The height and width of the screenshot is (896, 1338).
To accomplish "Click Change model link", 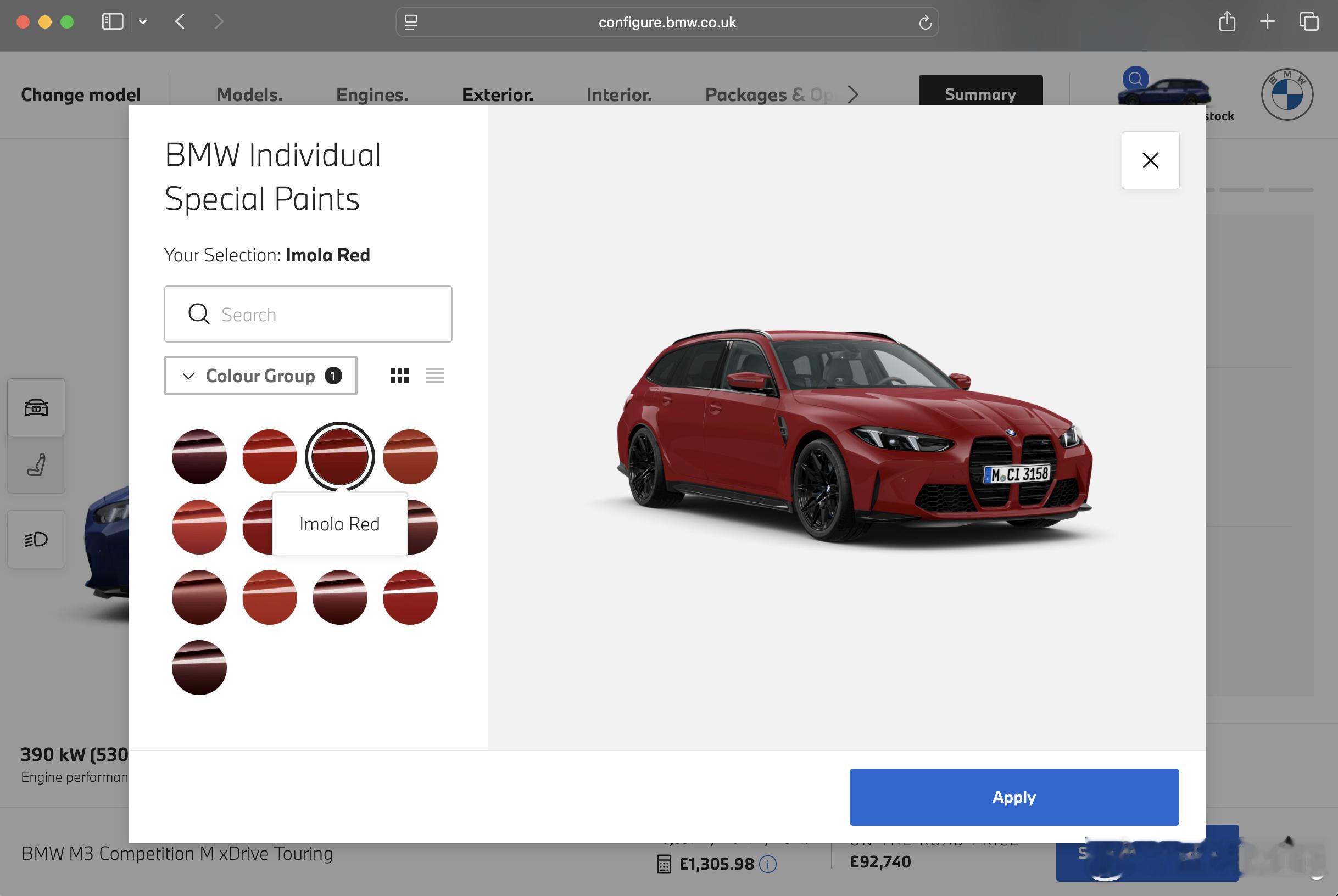I will (81, 94).
